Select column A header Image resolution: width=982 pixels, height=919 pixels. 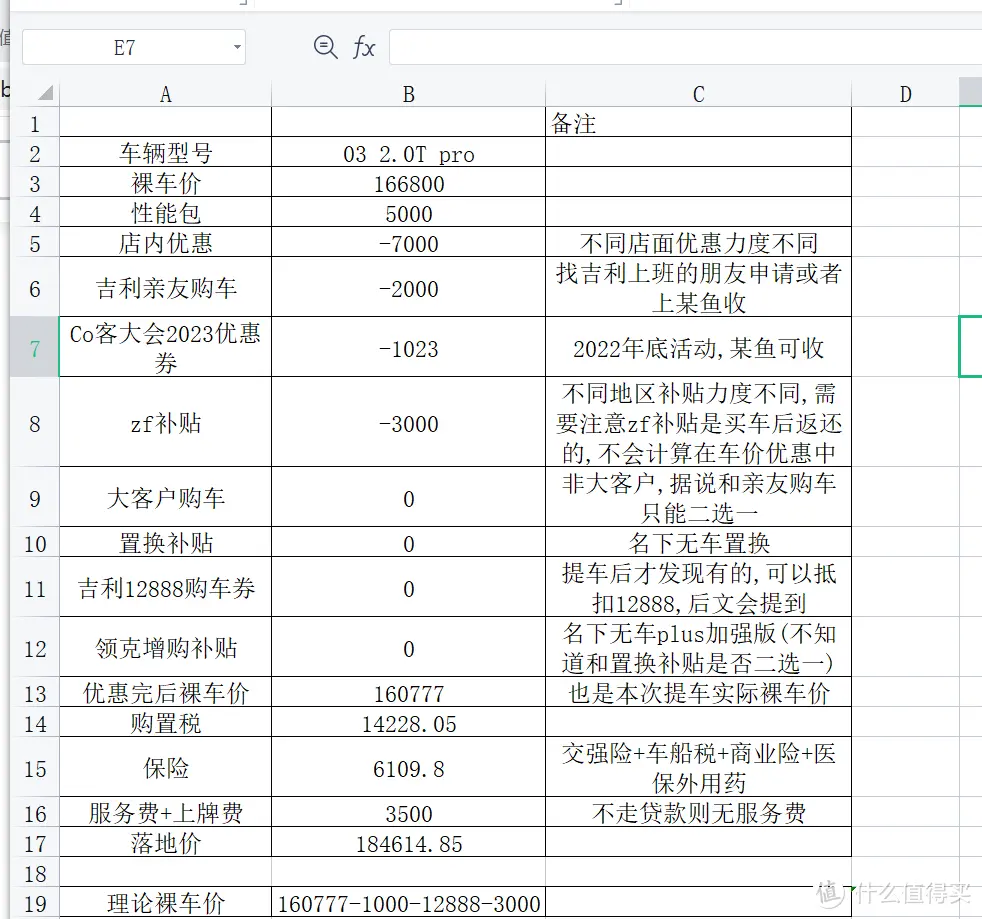tap(165, 94)
